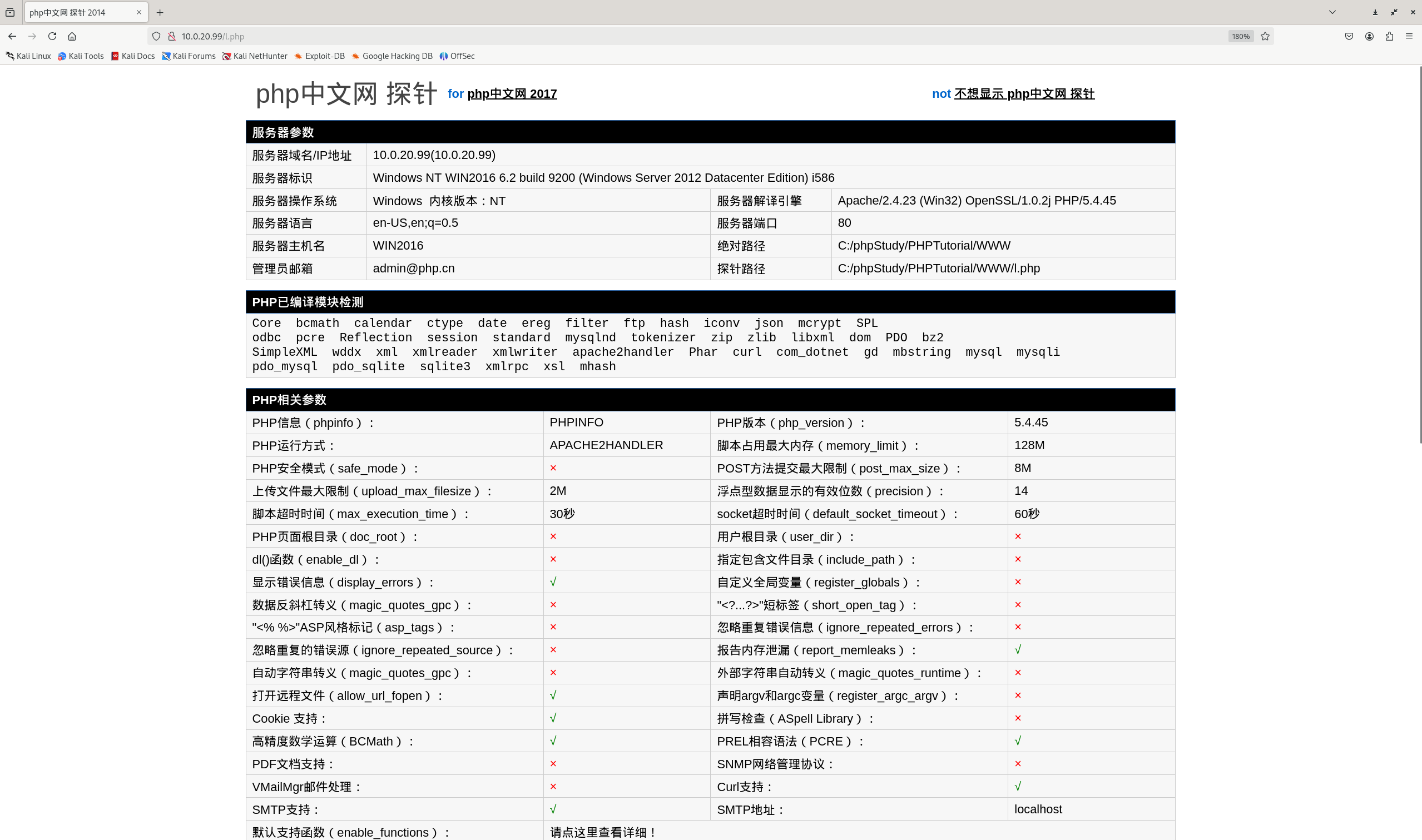Click the display_errors check mark

point(553,582)
